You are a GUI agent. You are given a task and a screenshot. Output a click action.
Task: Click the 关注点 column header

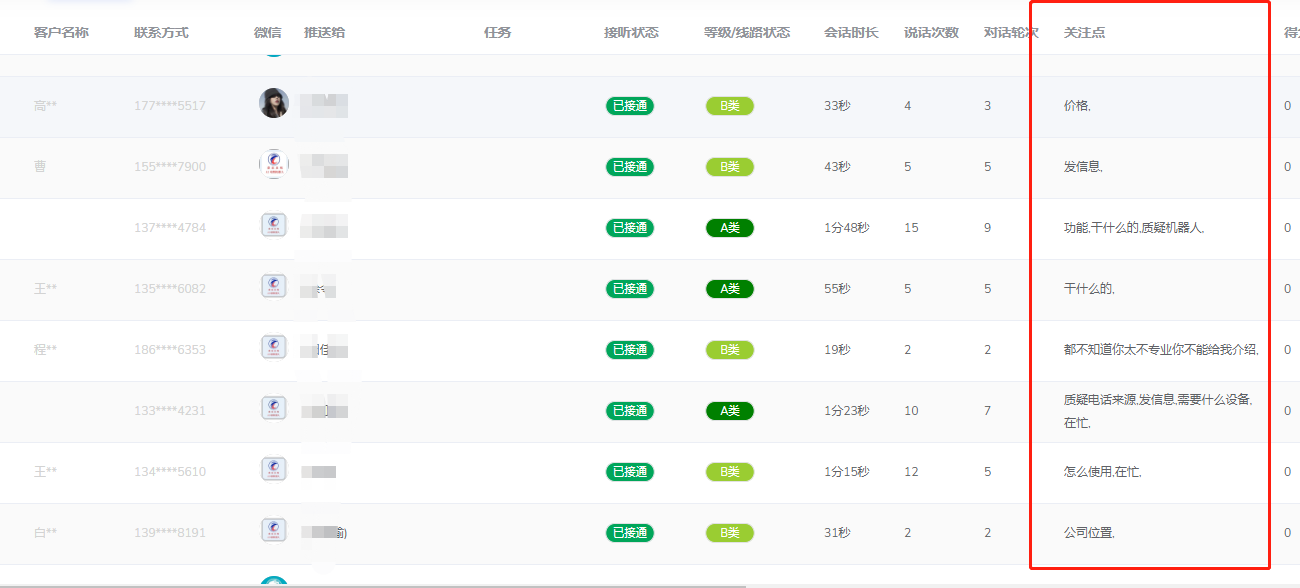[x=1084, y=33]
